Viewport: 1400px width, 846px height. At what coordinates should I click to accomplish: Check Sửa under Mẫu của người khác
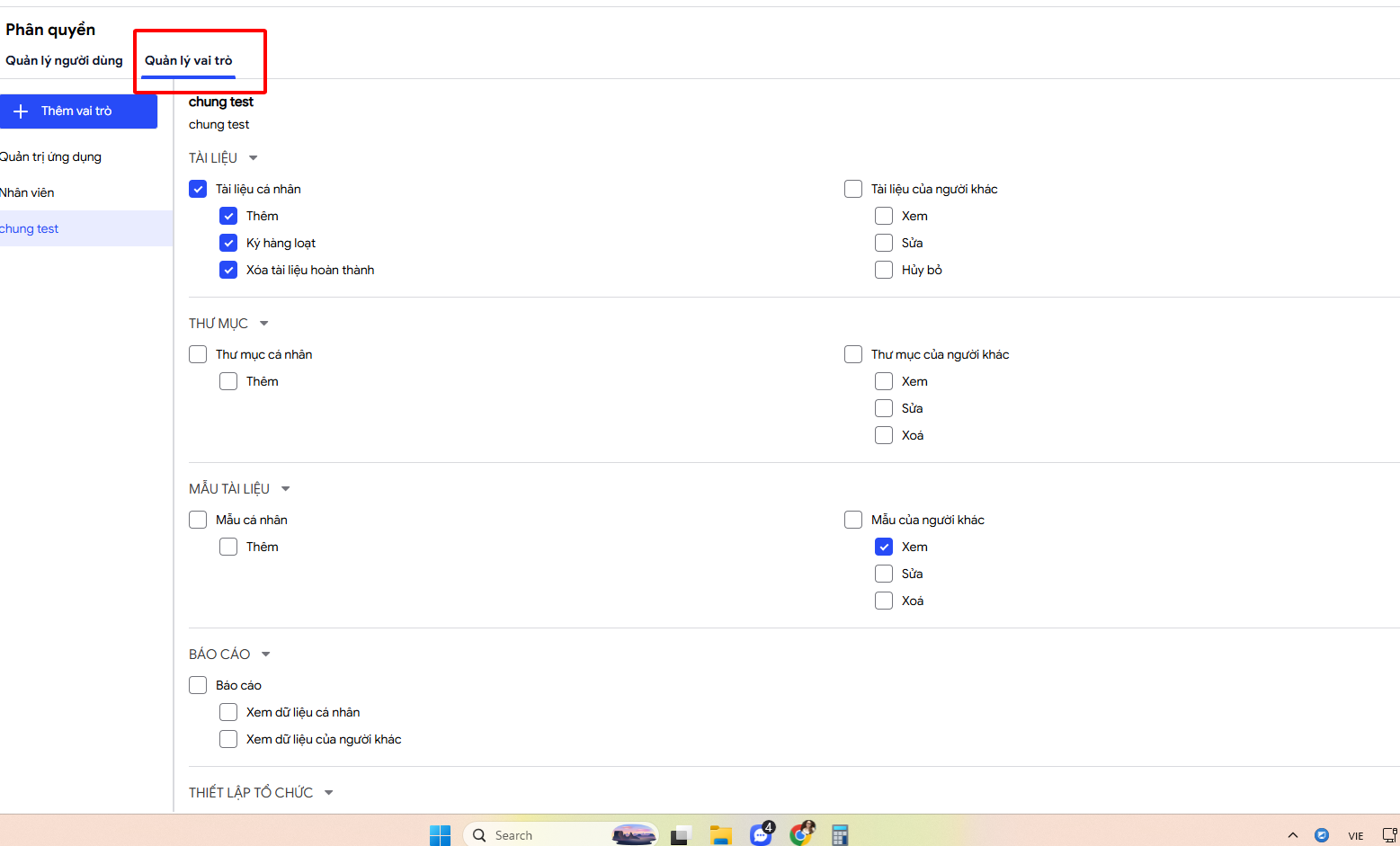point(884,574)
